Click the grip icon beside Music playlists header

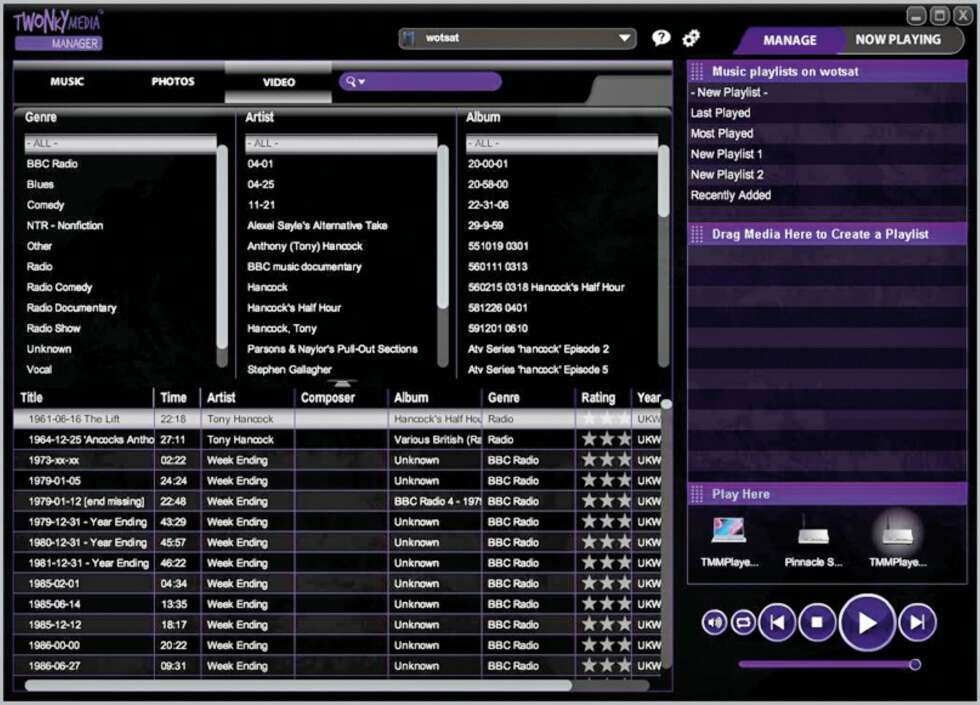coord(697,71)
